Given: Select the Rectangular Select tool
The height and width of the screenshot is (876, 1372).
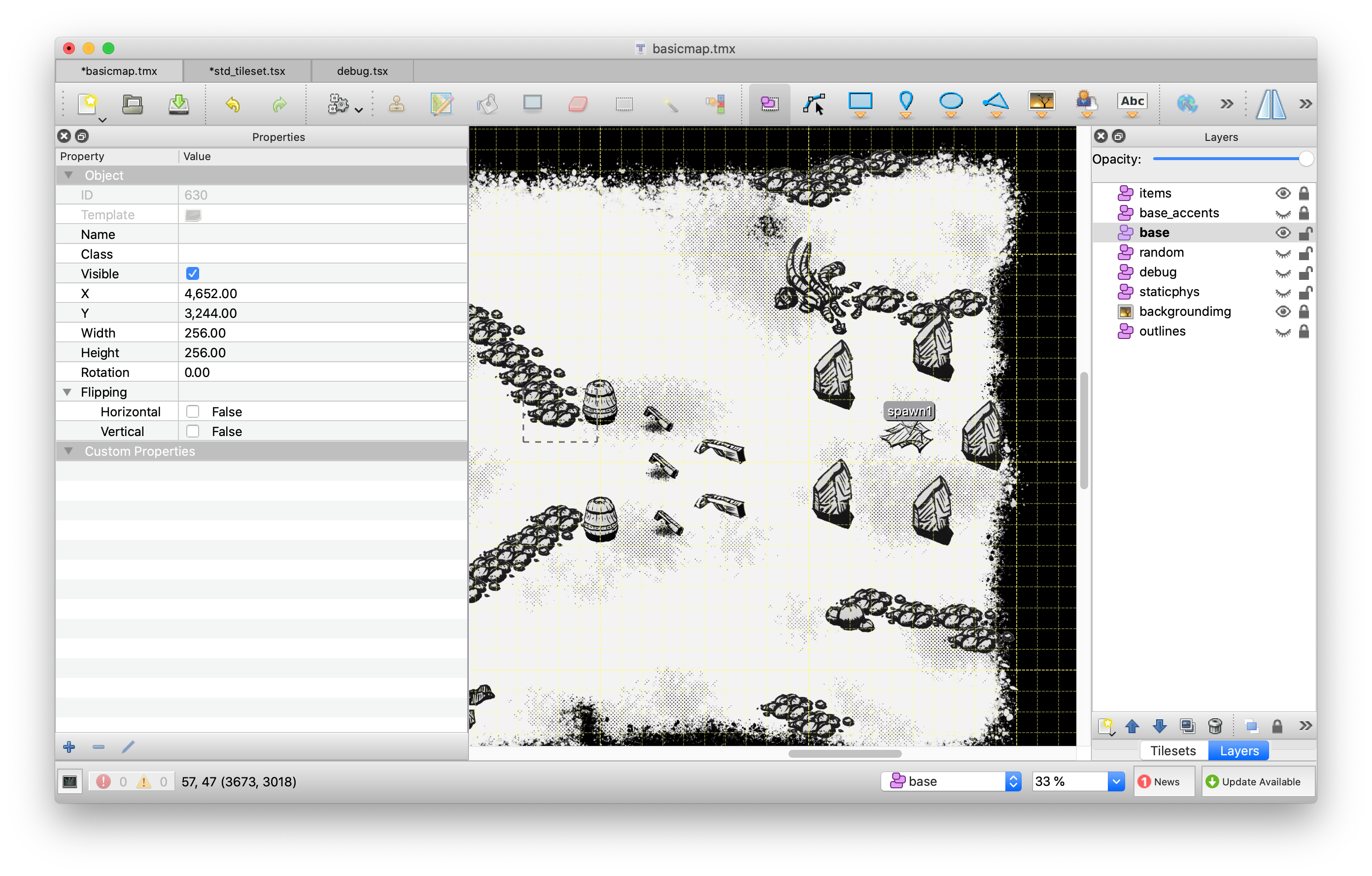Looking at the screenshot, I should tap(624, 103).
